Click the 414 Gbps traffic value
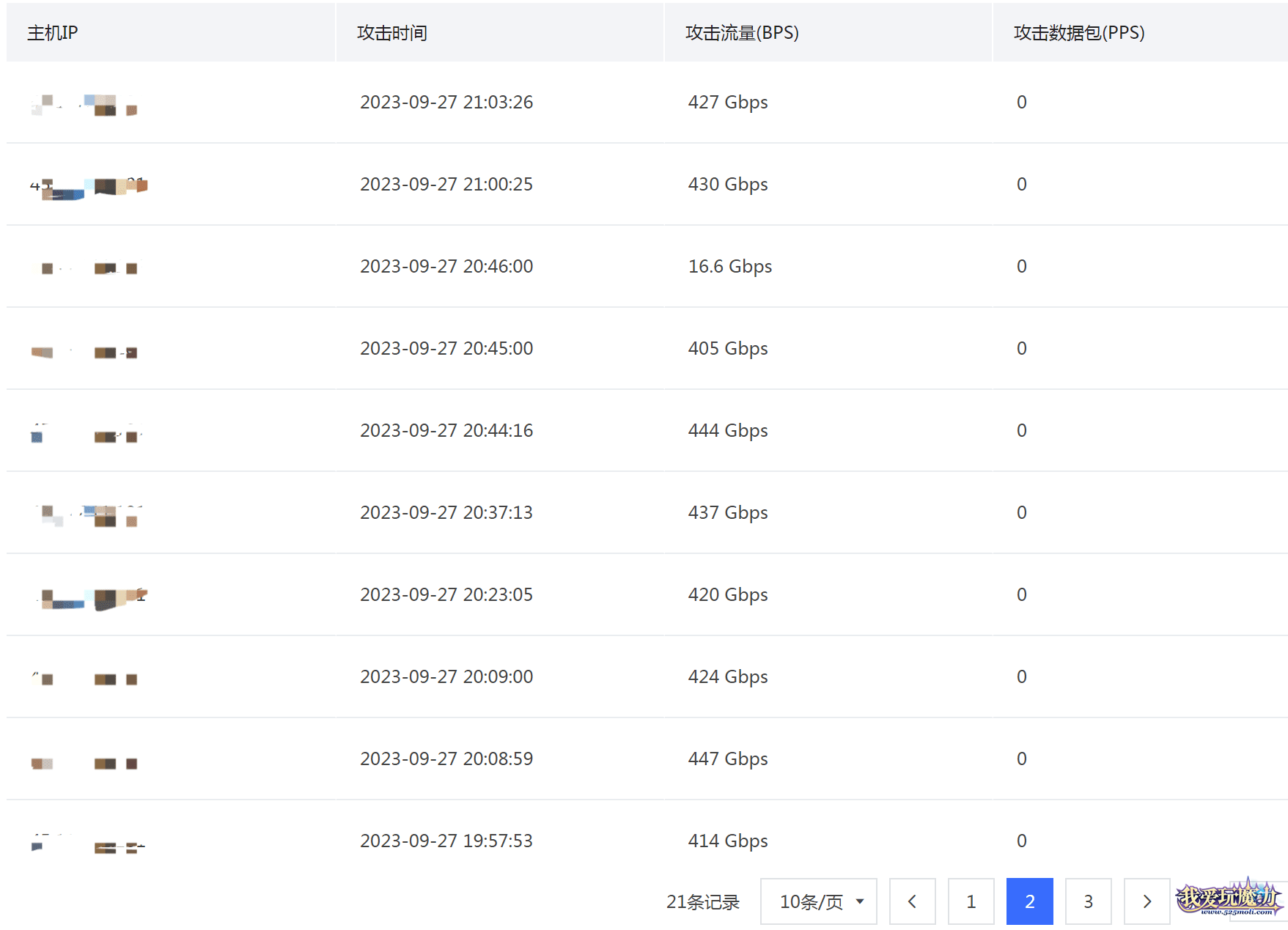 pos(728,841)
